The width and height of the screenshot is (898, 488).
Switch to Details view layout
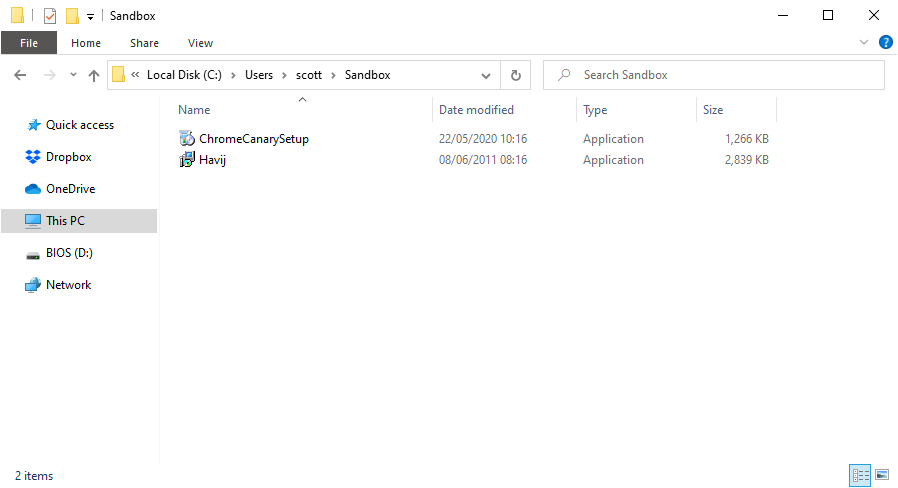859,475
